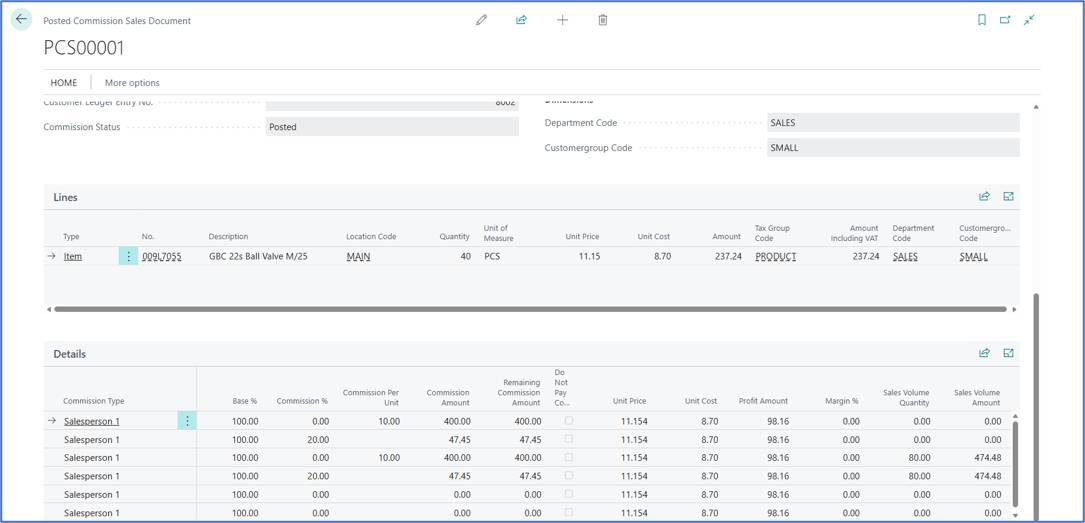Click the Quantity column header

point(455,237)
